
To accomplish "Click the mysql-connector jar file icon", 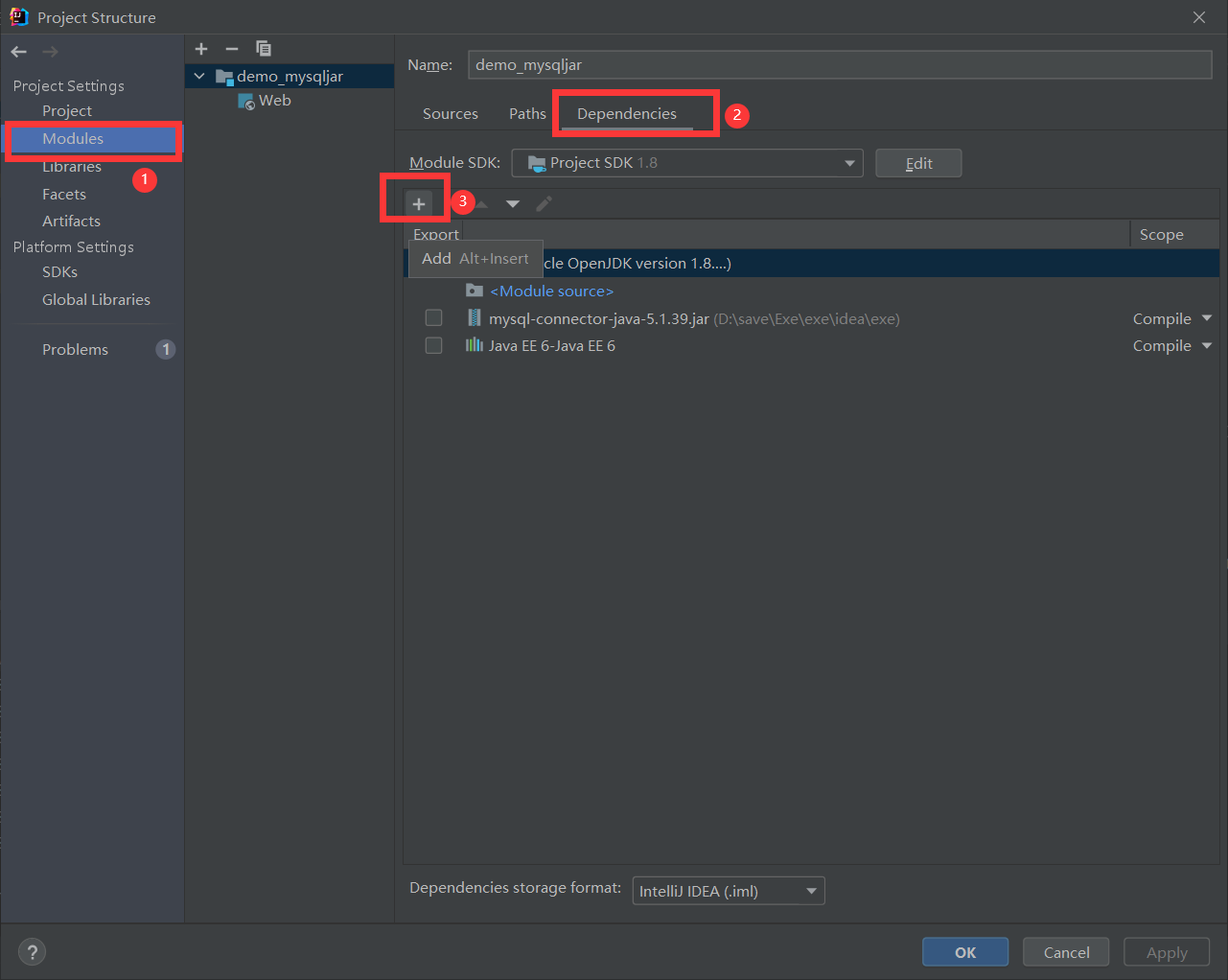I will pos(474,318).
